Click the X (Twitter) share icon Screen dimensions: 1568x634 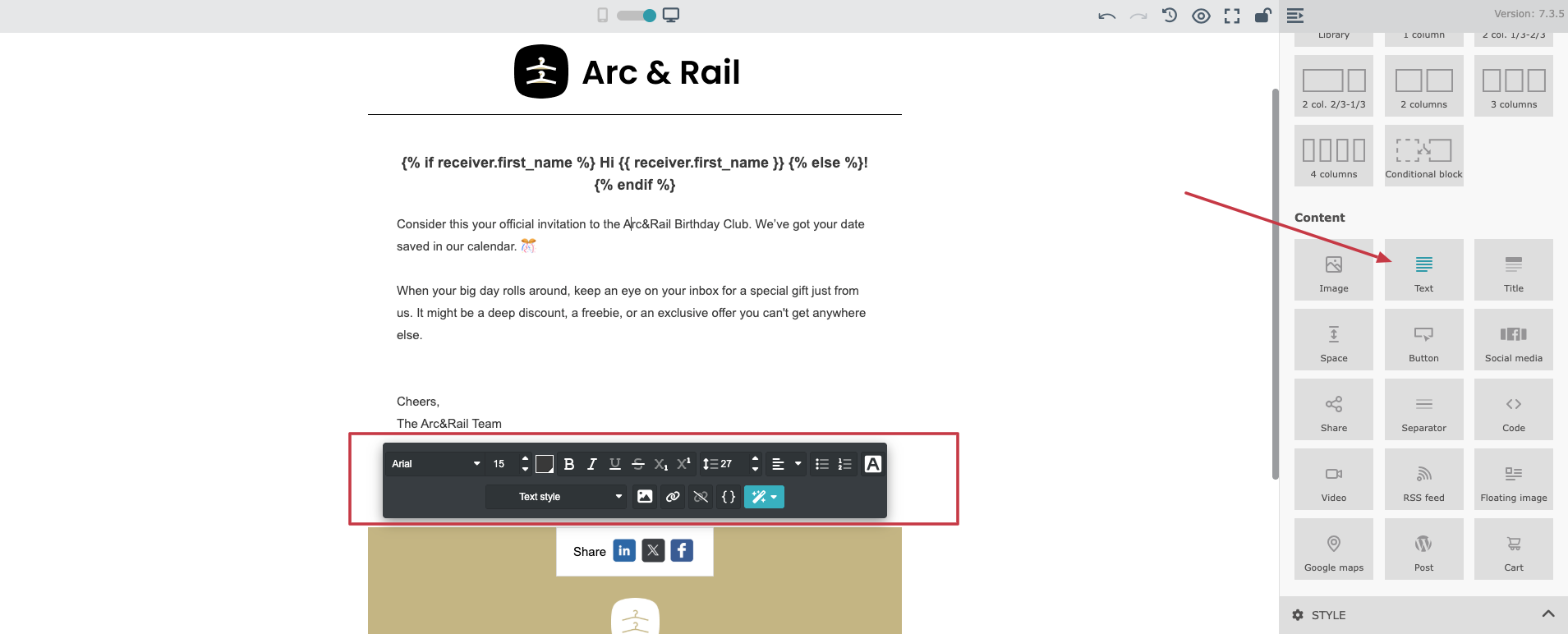click(653, 550)
